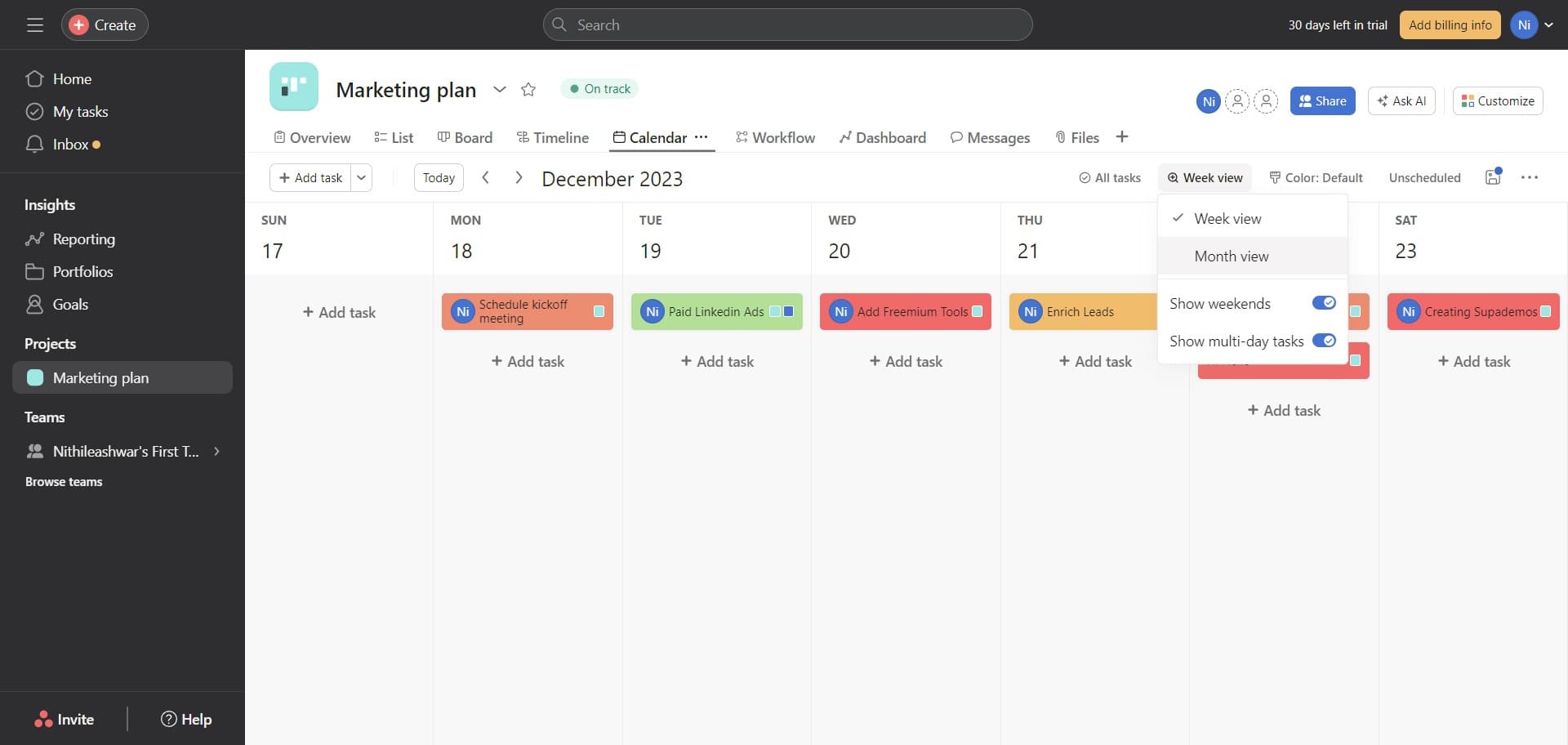The height and width of the screenshot is (745, 1568).
Task: Open Goals from the sidebar
Action: tap(69, 304)
